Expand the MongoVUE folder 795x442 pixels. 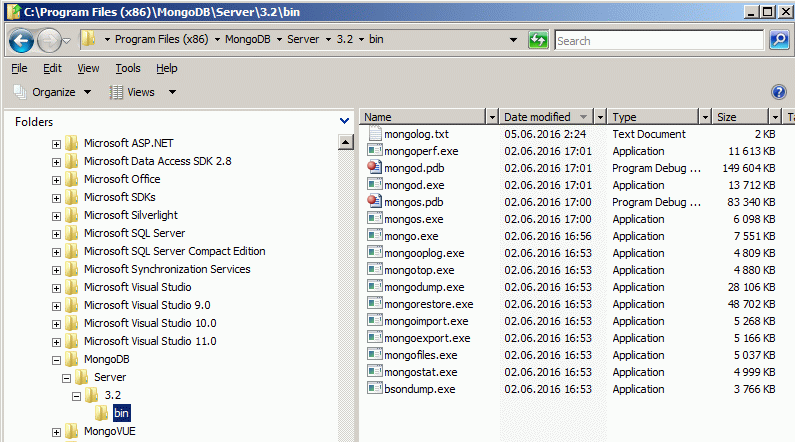[x=56, y=432]
